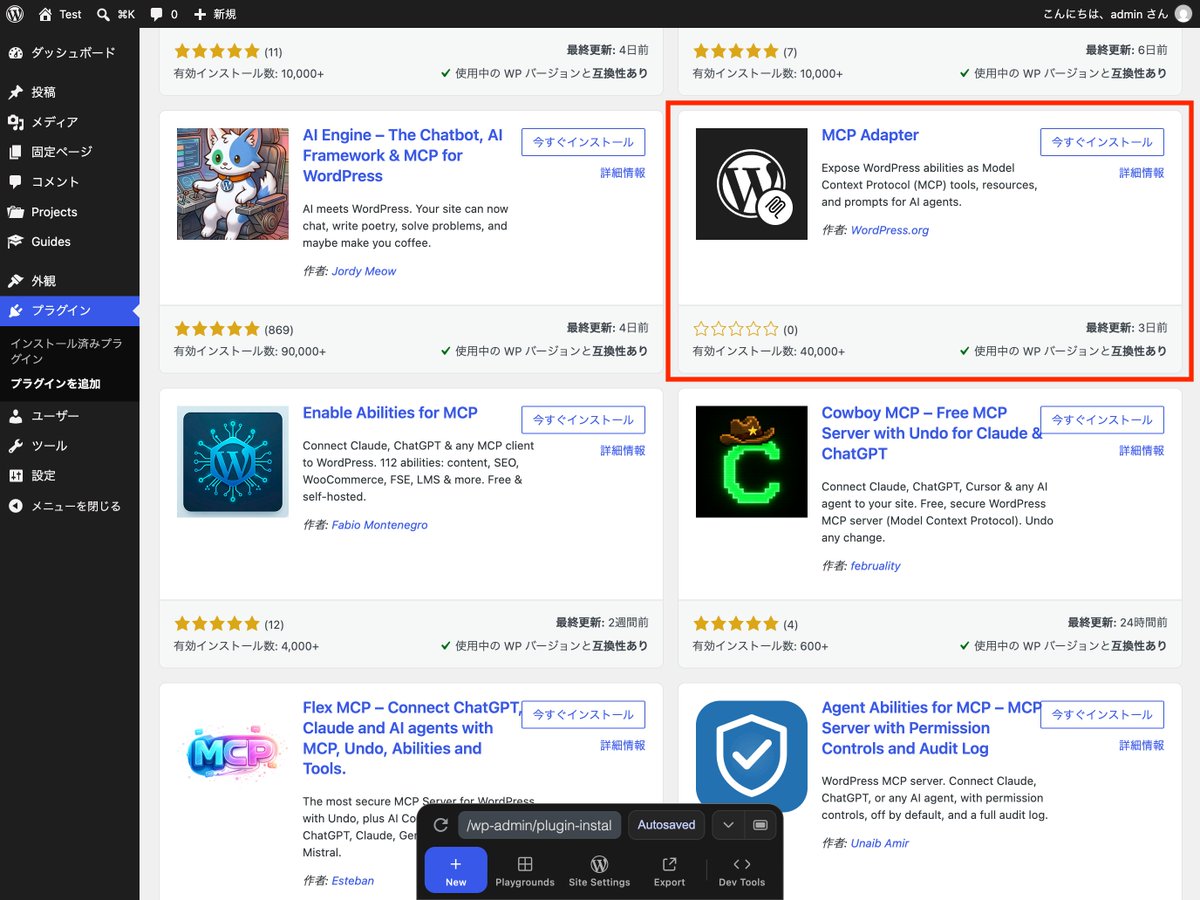The height and width of the screenshot is (900, 1200).
Task: Open 固定ページ pages menu
Action: pyautogui.click(x=70, y=152)
